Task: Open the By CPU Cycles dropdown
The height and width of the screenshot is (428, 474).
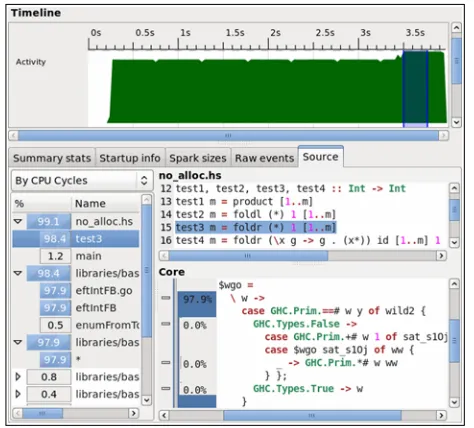Action: click(x=82, y=180)
